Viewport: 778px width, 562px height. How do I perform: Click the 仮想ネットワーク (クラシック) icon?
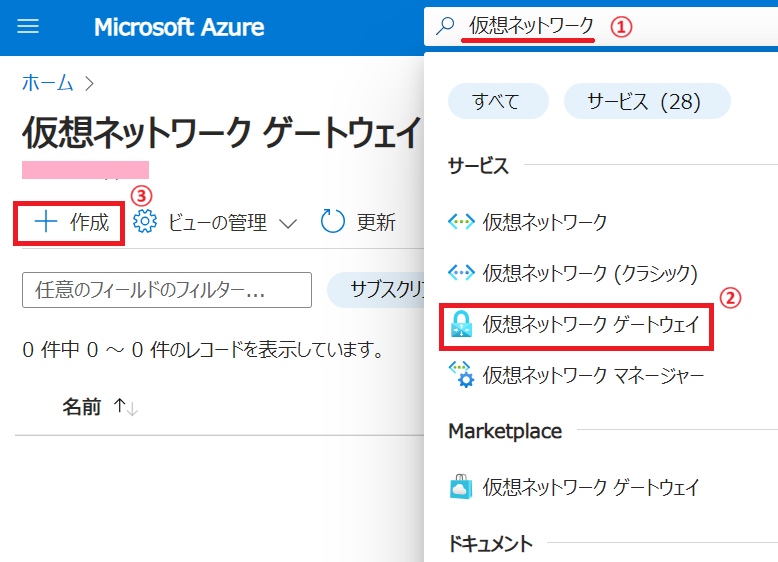tap(461, 272)
